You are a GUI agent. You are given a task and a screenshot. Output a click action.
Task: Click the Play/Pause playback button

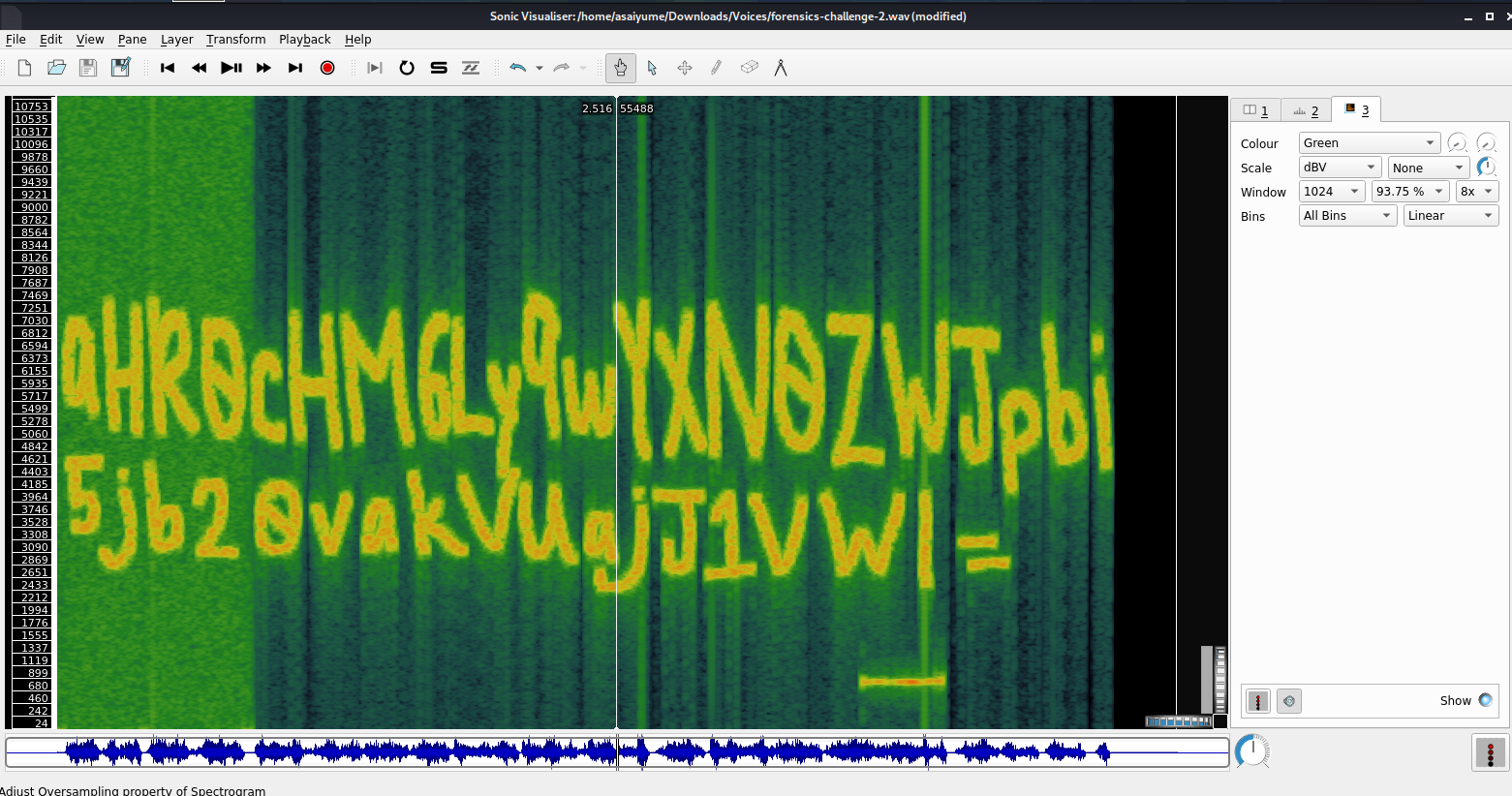(x=231, y=68)
